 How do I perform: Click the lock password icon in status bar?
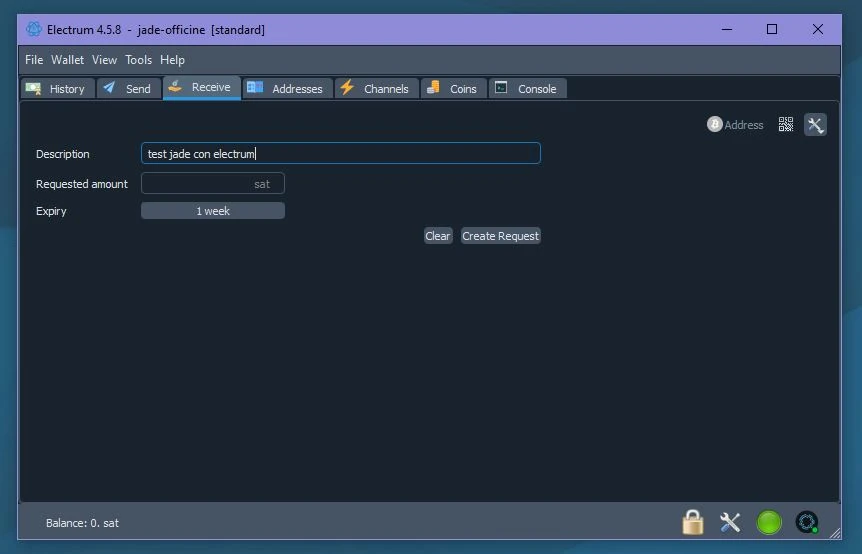(x=692, y=522)
